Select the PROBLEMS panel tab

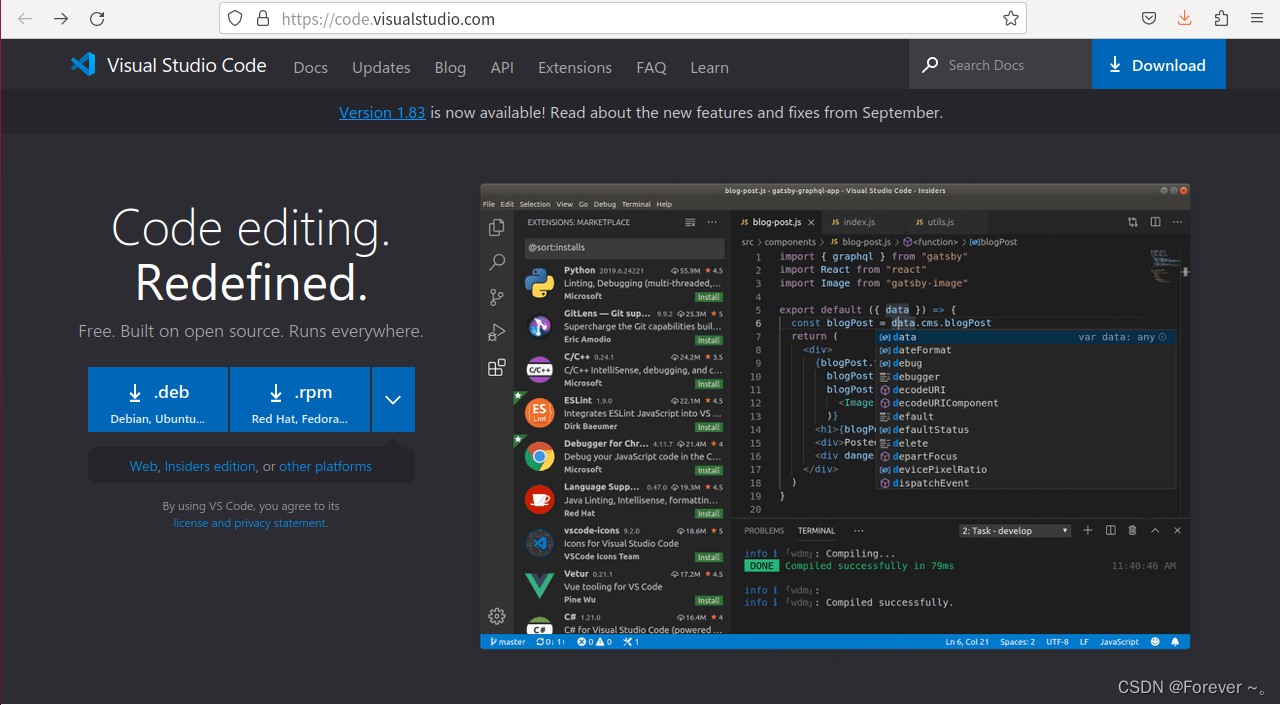point(764,531)
